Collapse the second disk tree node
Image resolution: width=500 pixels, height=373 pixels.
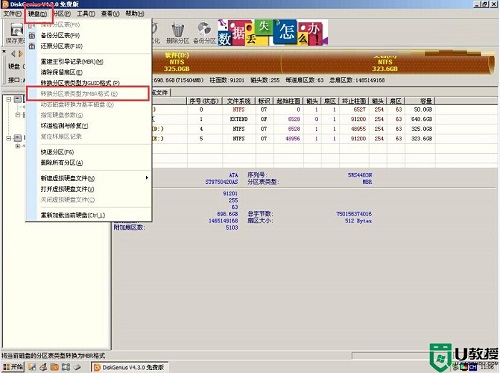pyautogui.click(x=9, y=138)
